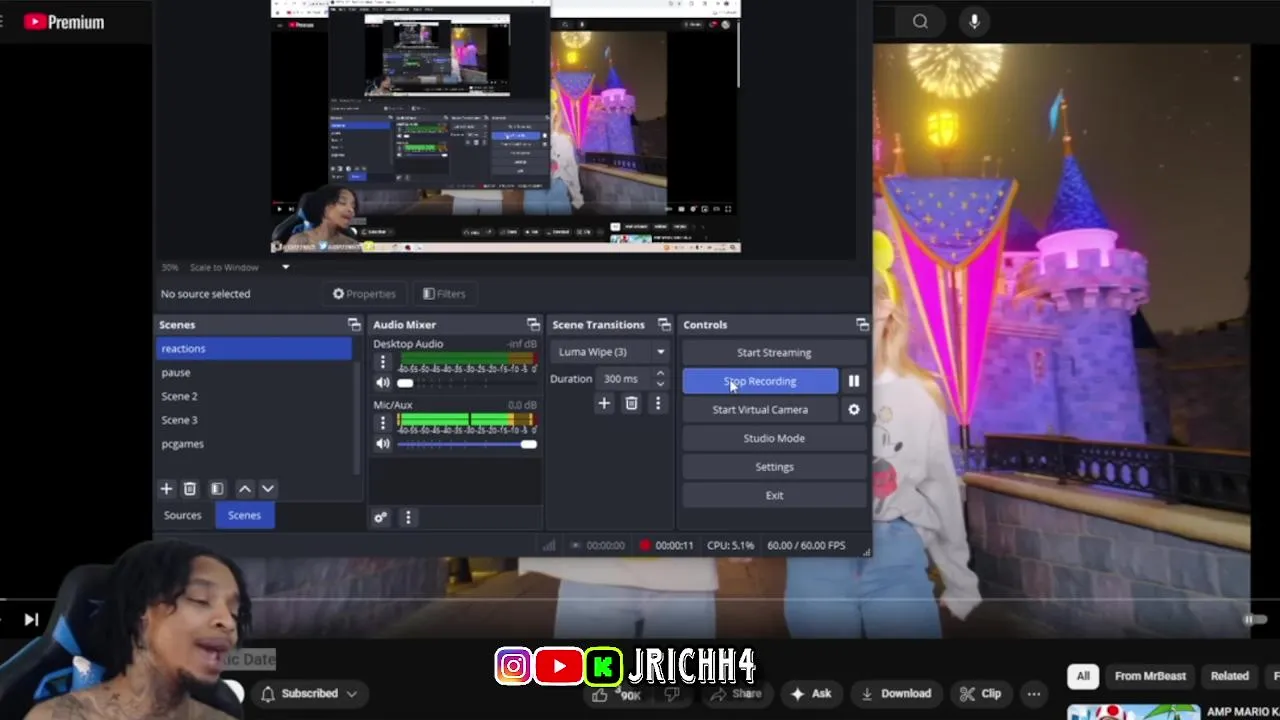Decrease transition duration with down arrow

pos(660,384)
